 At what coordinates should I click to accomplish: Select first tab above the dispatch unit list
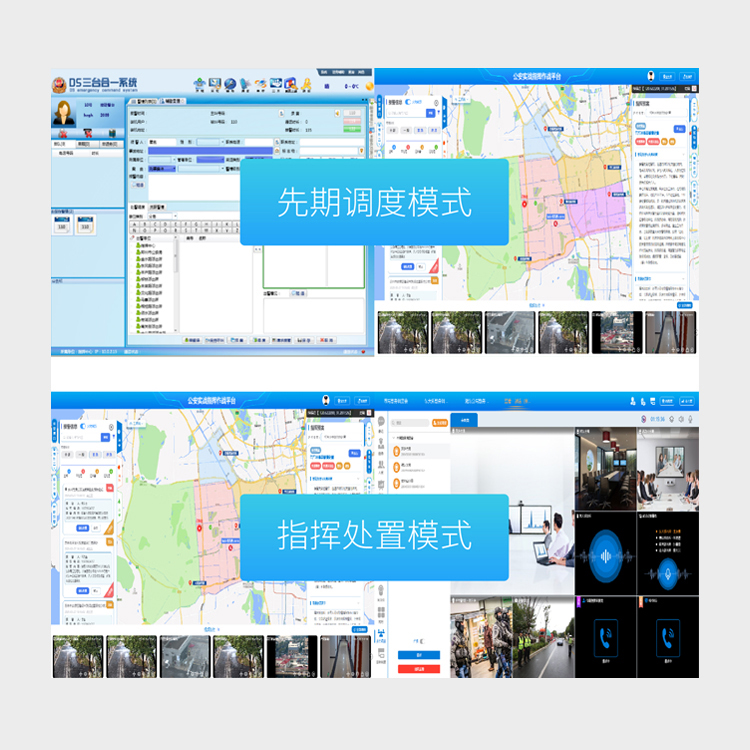point(138,207)
